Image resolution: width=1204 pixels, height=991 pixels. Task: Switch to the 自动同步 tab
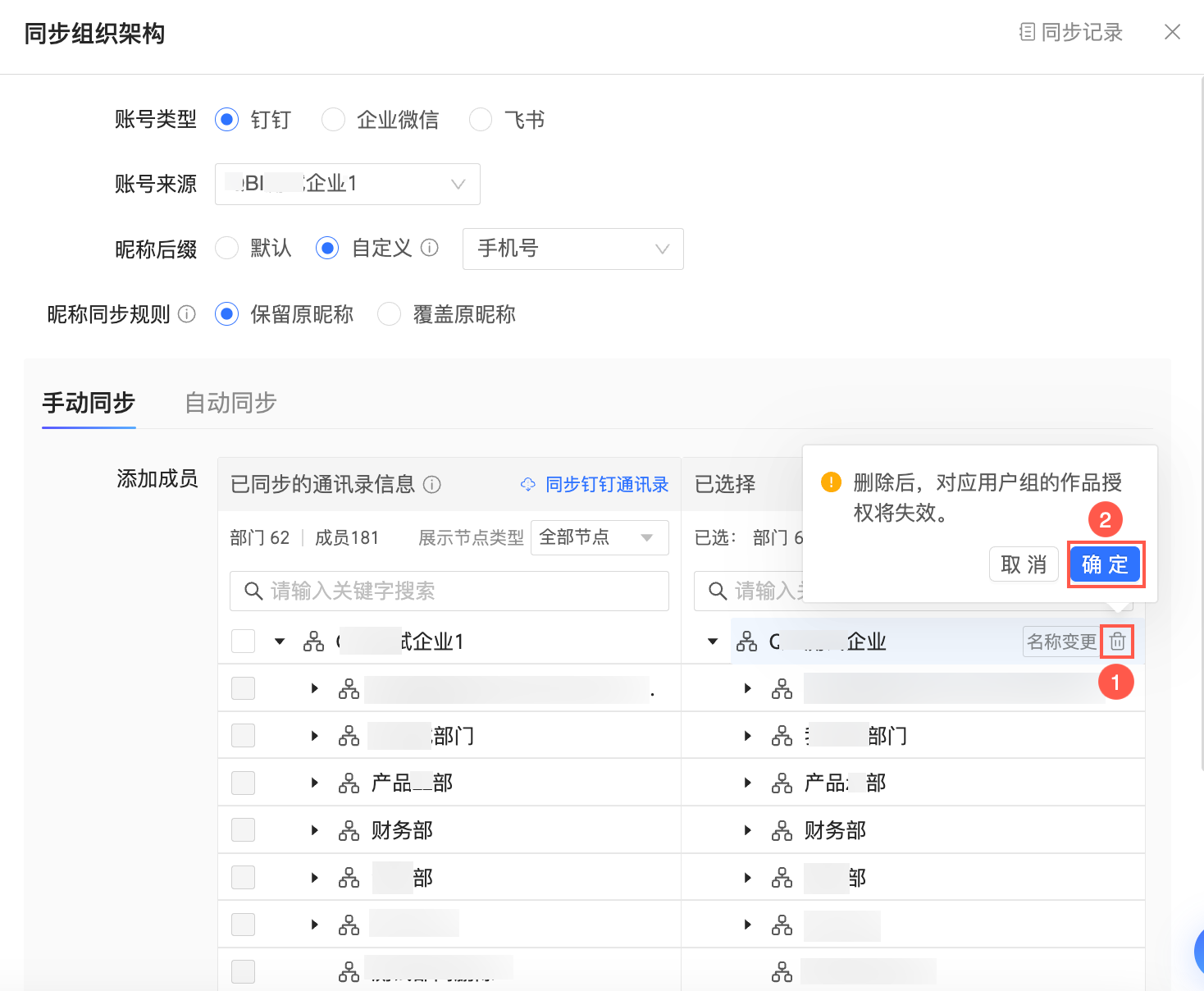click(230, 403)
